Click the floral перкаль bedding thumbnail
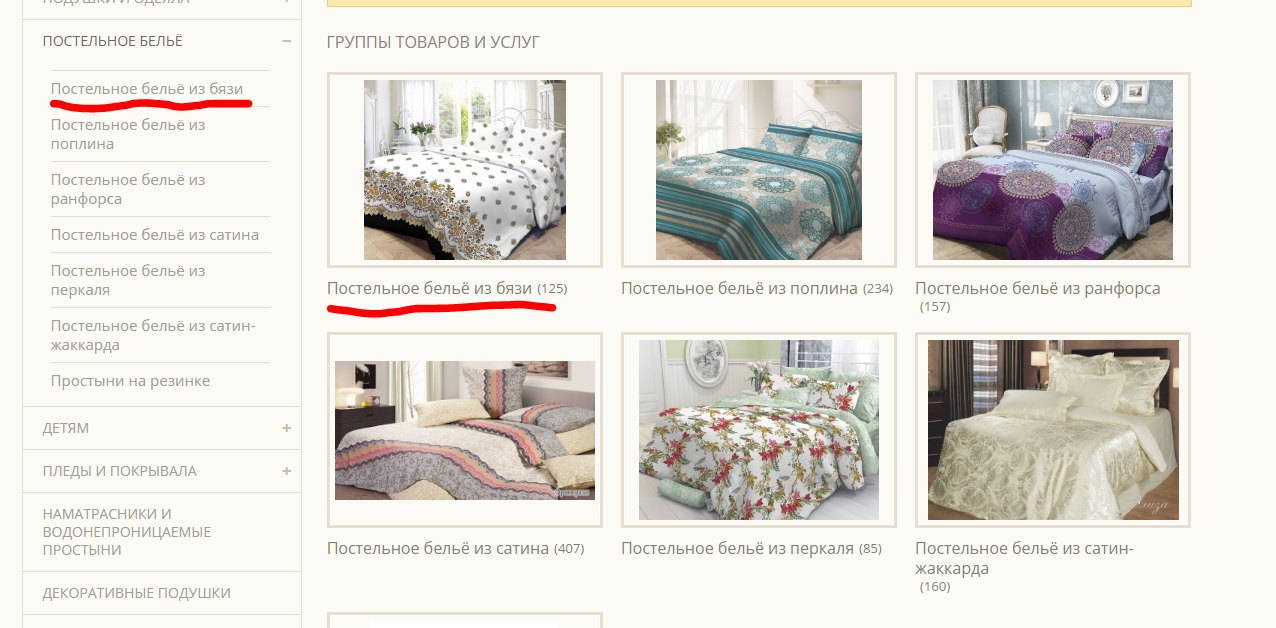Image resolution: width=1276 pixels, height=628 pixels. pos(759,430)
